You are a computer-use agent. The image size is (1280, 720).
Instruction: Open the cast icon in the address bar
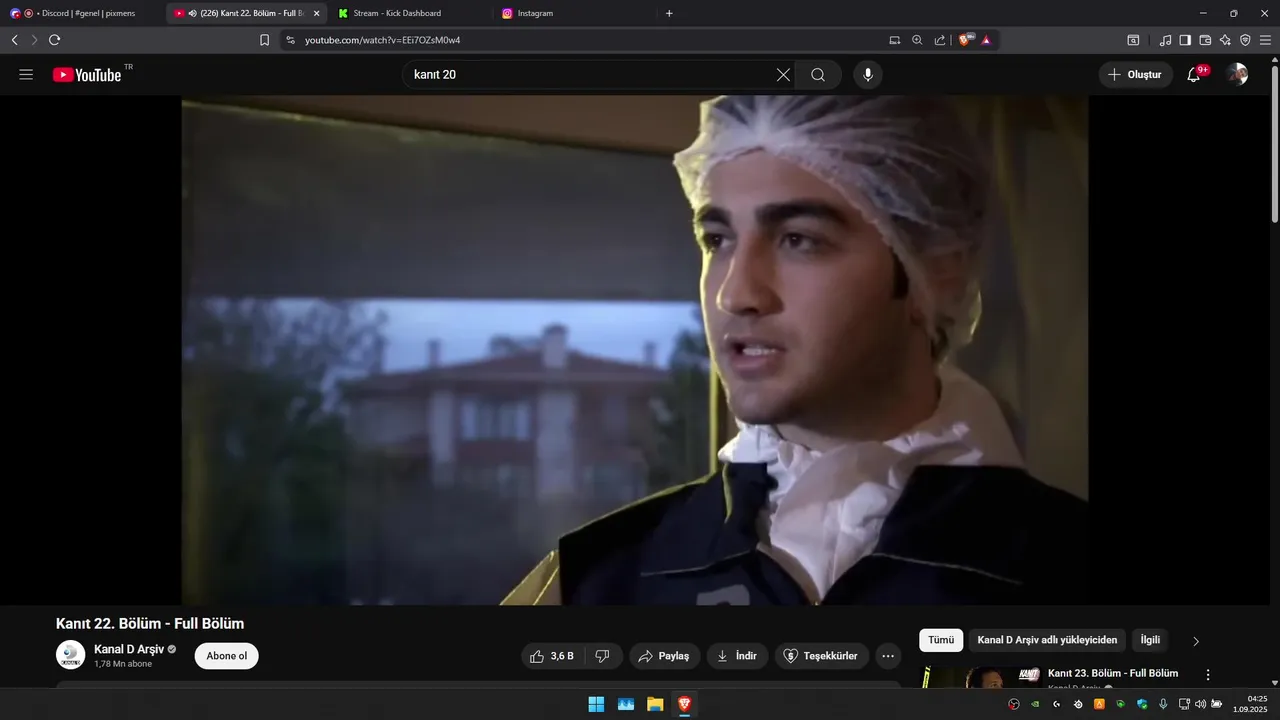click(x=895, y=40)
